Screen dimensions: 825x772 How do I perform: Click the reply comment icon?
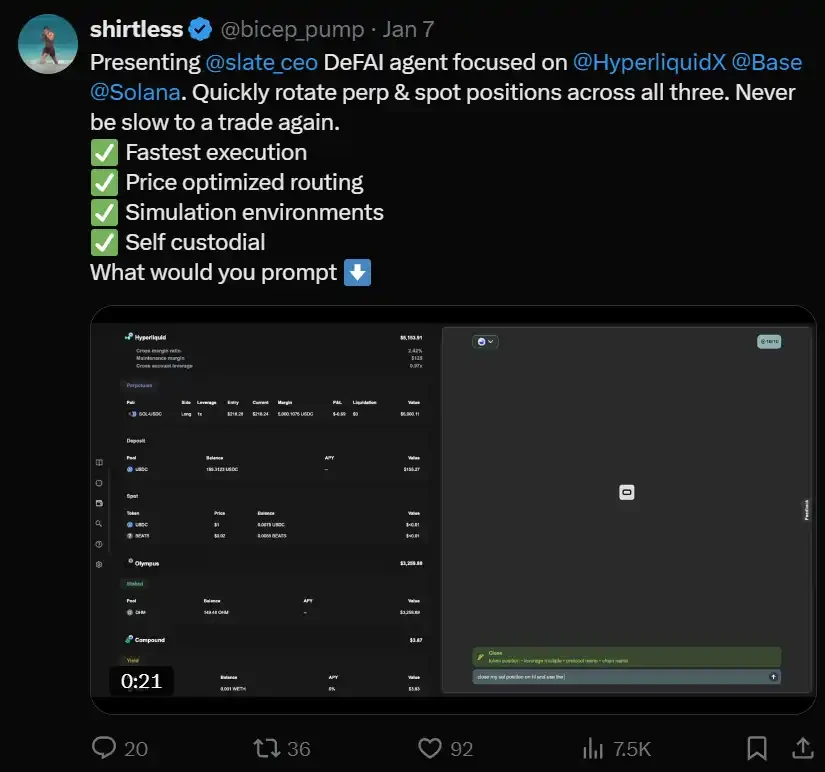point(105,748)
